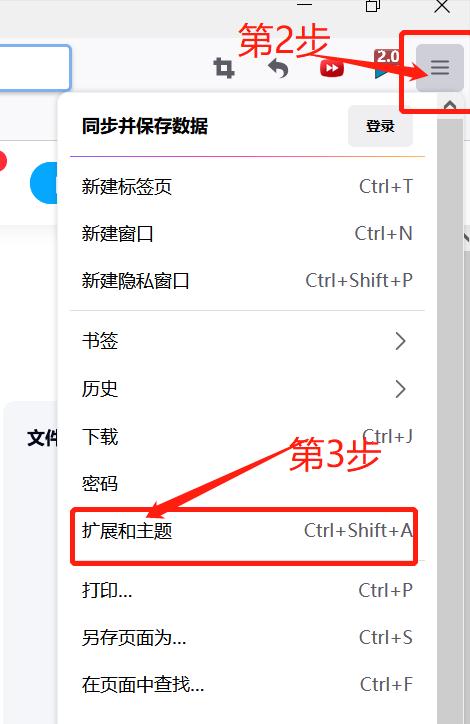
Task: Click the crop screenshot extension icon
Action: pyautogui.click(x=224, y=68)
